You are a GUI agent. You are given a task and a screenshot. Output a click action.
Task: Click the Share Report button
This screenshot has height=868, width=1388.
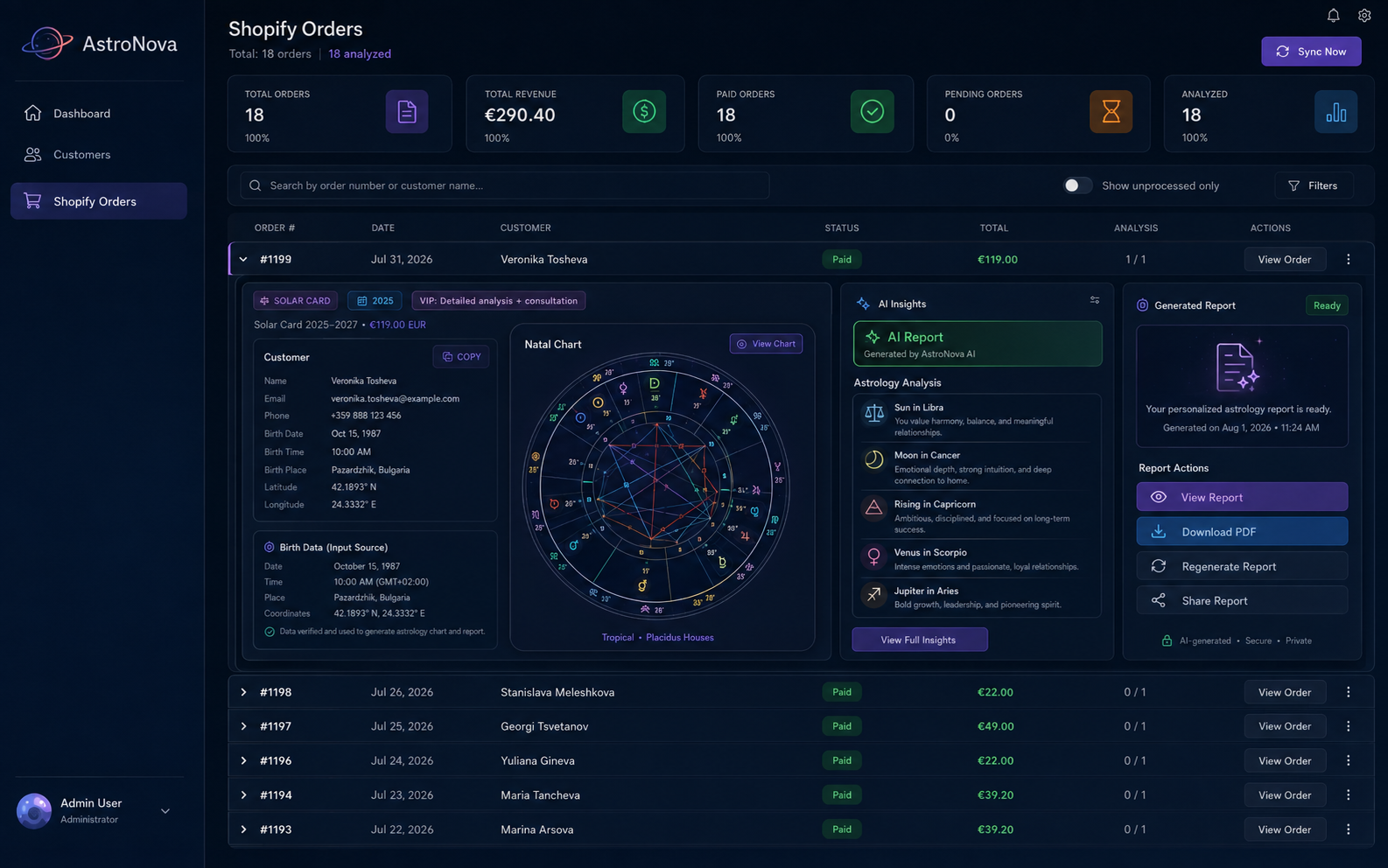click(1242, 600)
